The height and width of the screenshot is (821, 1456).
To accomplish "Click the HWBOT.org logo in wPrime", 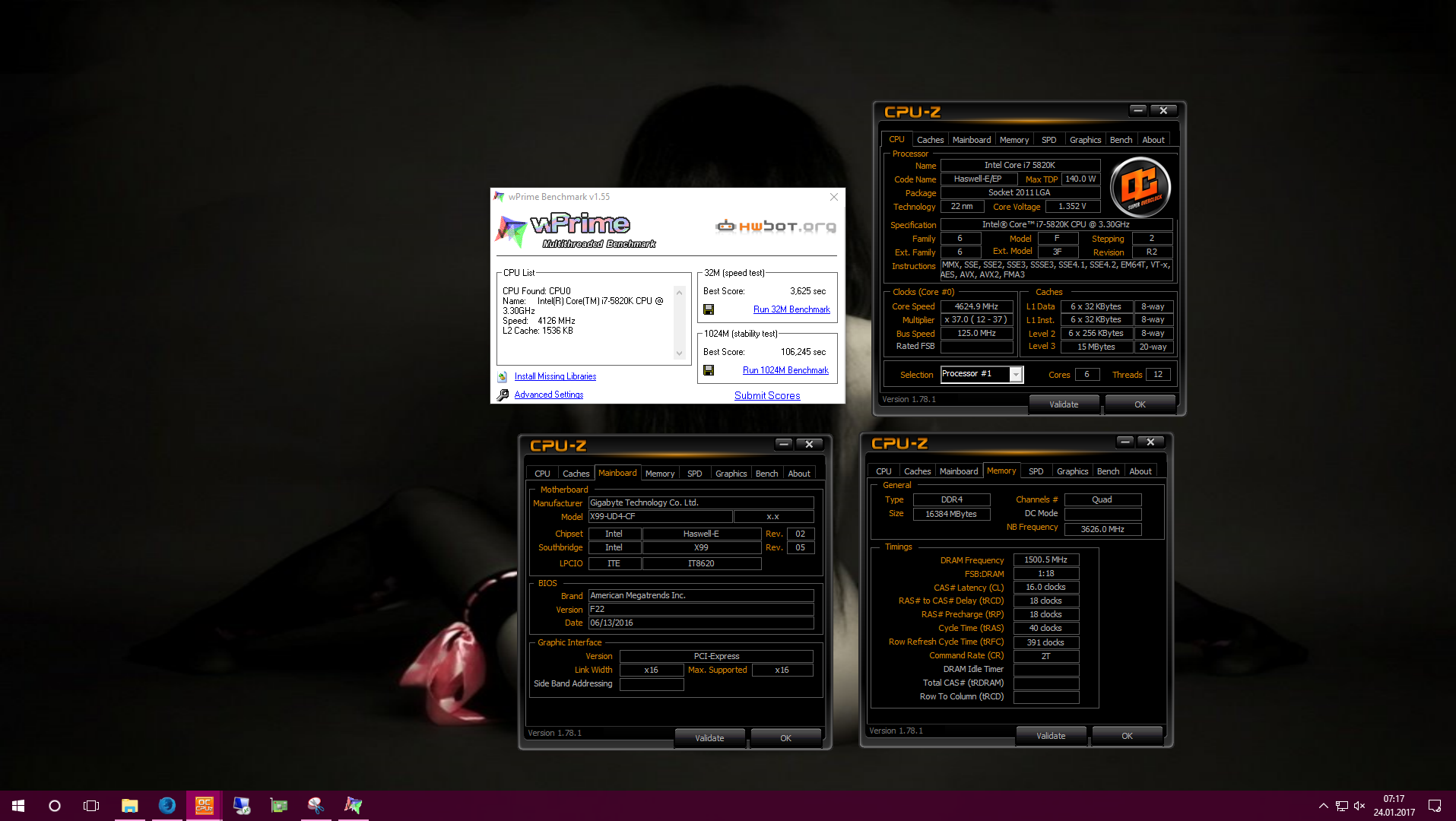I will pyautogui.click(x=776, y=226).
